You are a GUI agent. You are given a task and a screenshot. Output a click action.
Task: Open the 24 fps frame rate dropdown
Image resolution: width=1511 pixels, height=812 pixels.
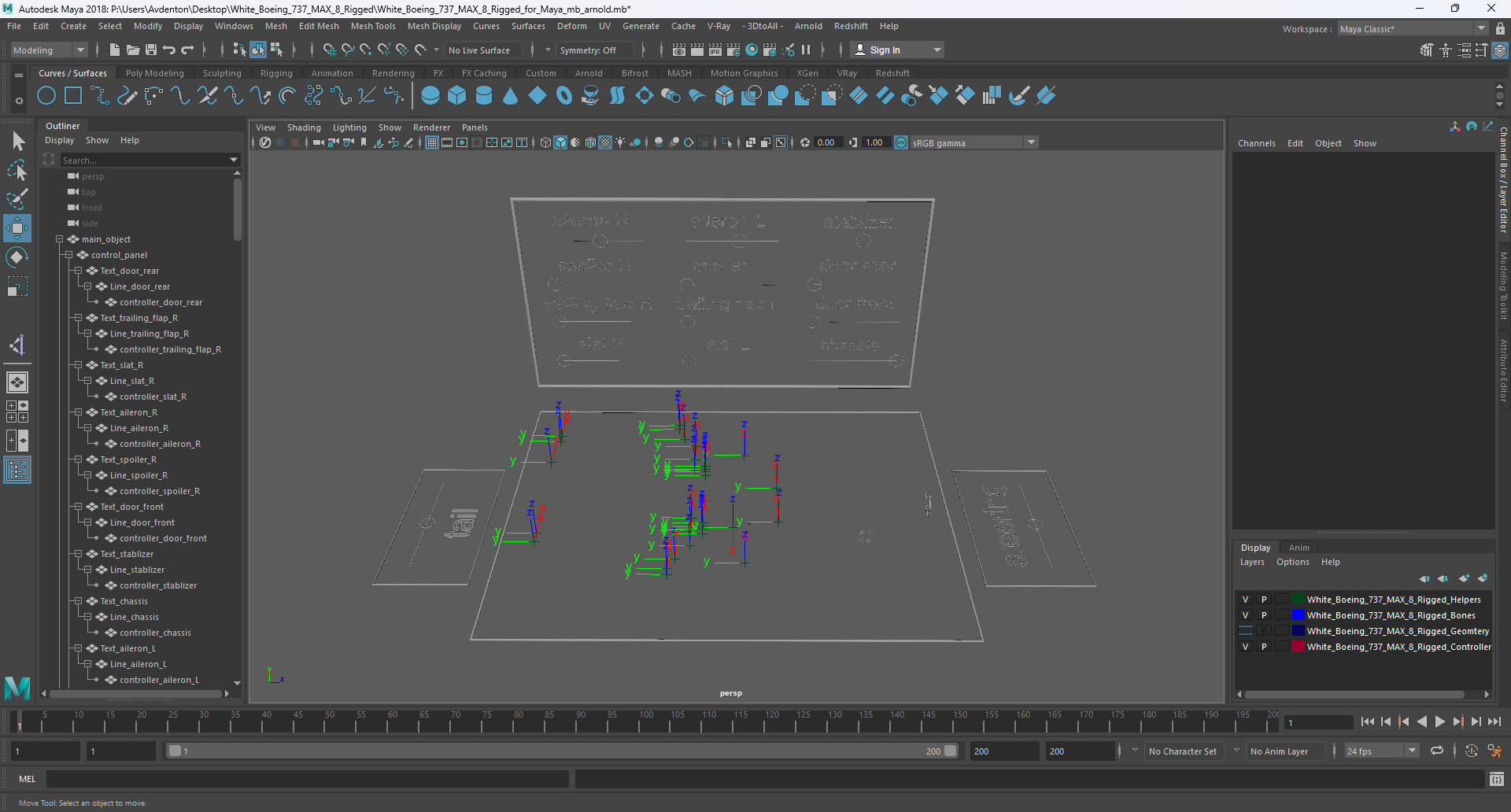tap(1381, 751)
